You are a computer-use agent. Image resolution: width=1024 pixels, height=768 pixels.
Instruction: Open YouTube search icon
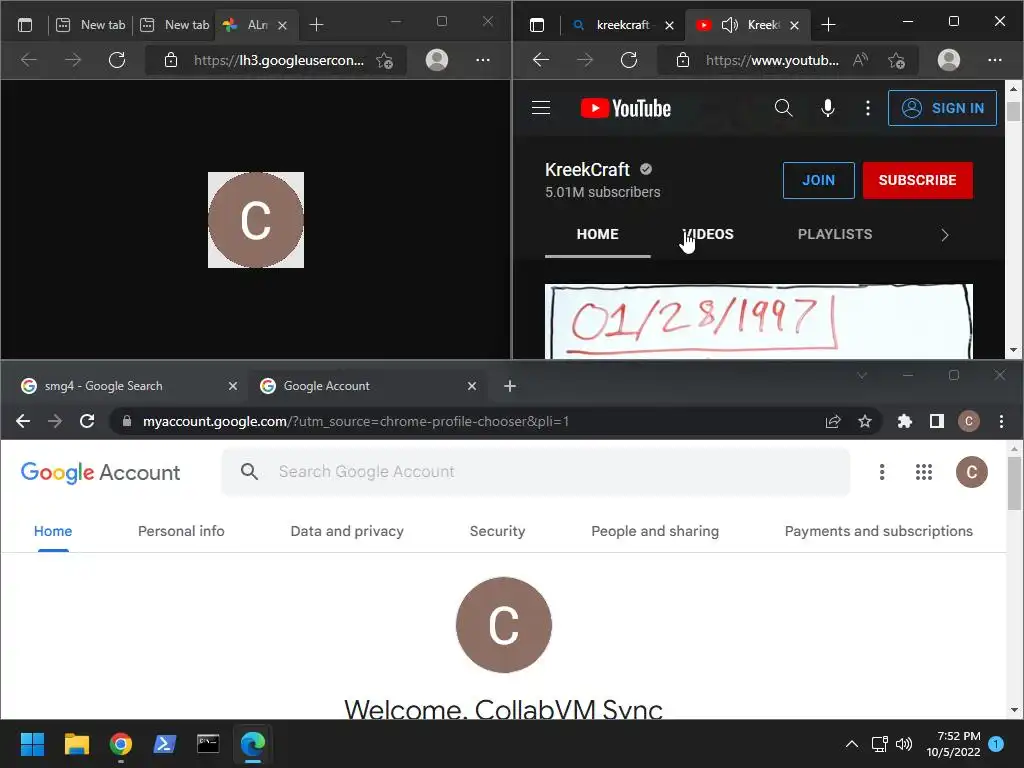coord(783,108)
